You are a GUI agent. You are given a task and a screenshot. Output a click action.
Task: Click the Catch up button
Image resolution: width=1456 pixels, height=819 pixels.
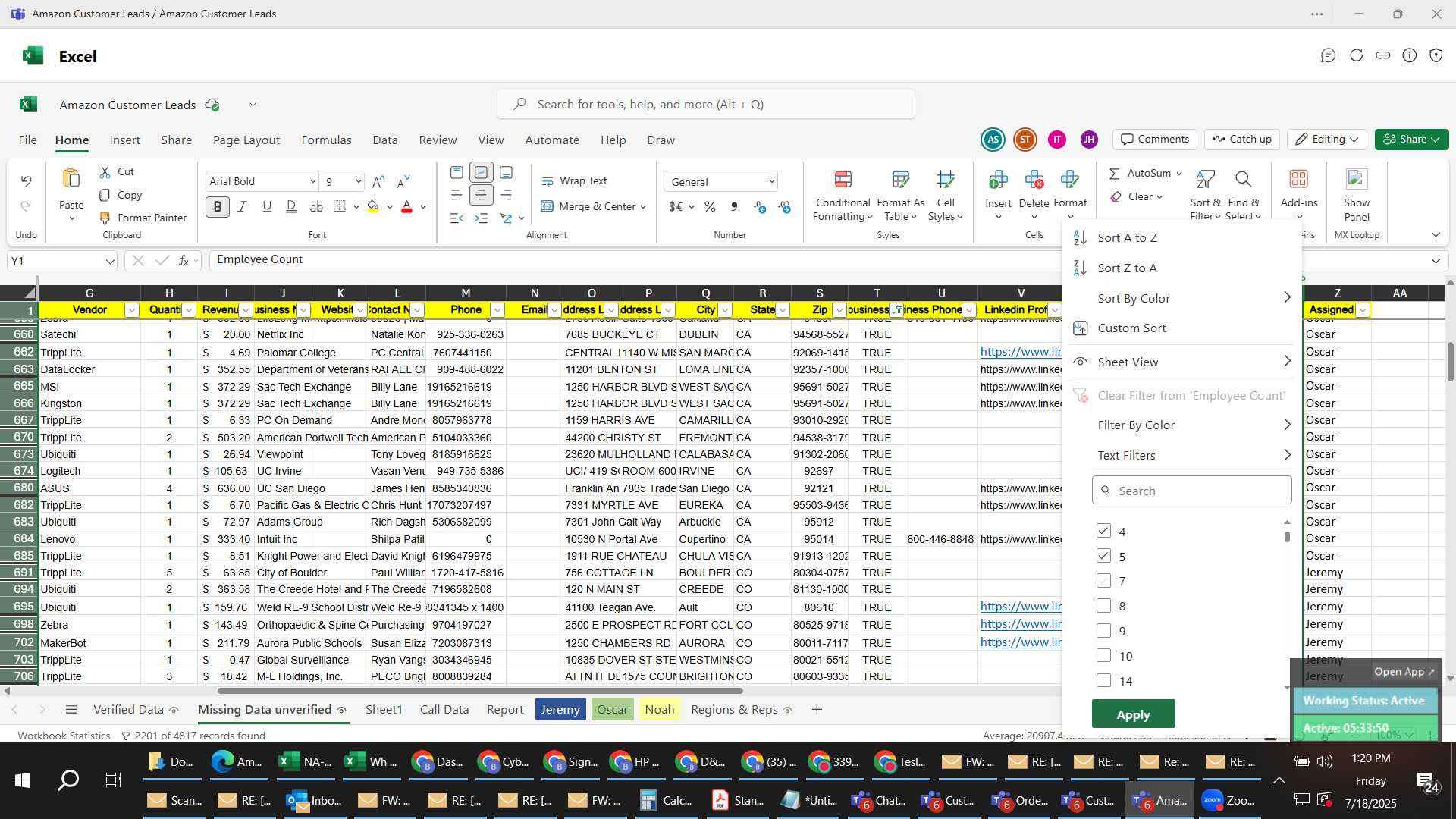pos(1242,140)
